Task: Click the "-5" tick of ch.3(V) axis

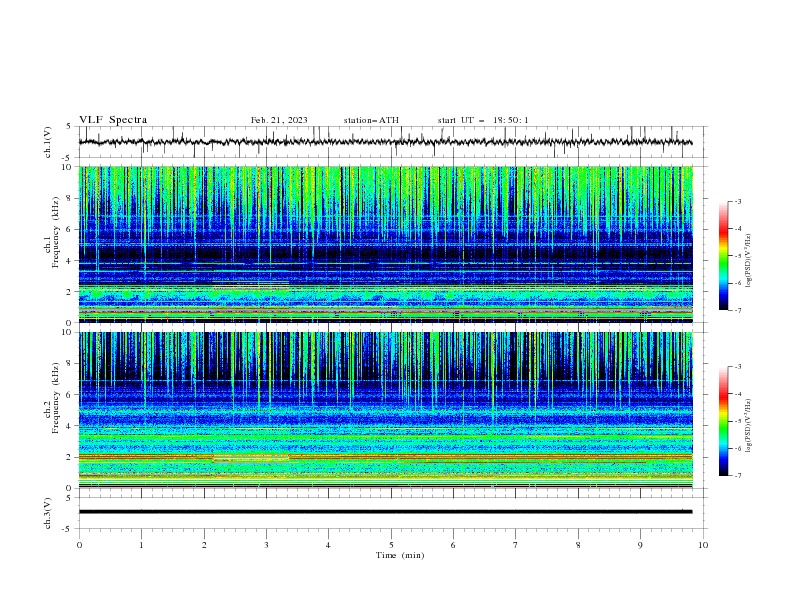Action: point(68,529)
